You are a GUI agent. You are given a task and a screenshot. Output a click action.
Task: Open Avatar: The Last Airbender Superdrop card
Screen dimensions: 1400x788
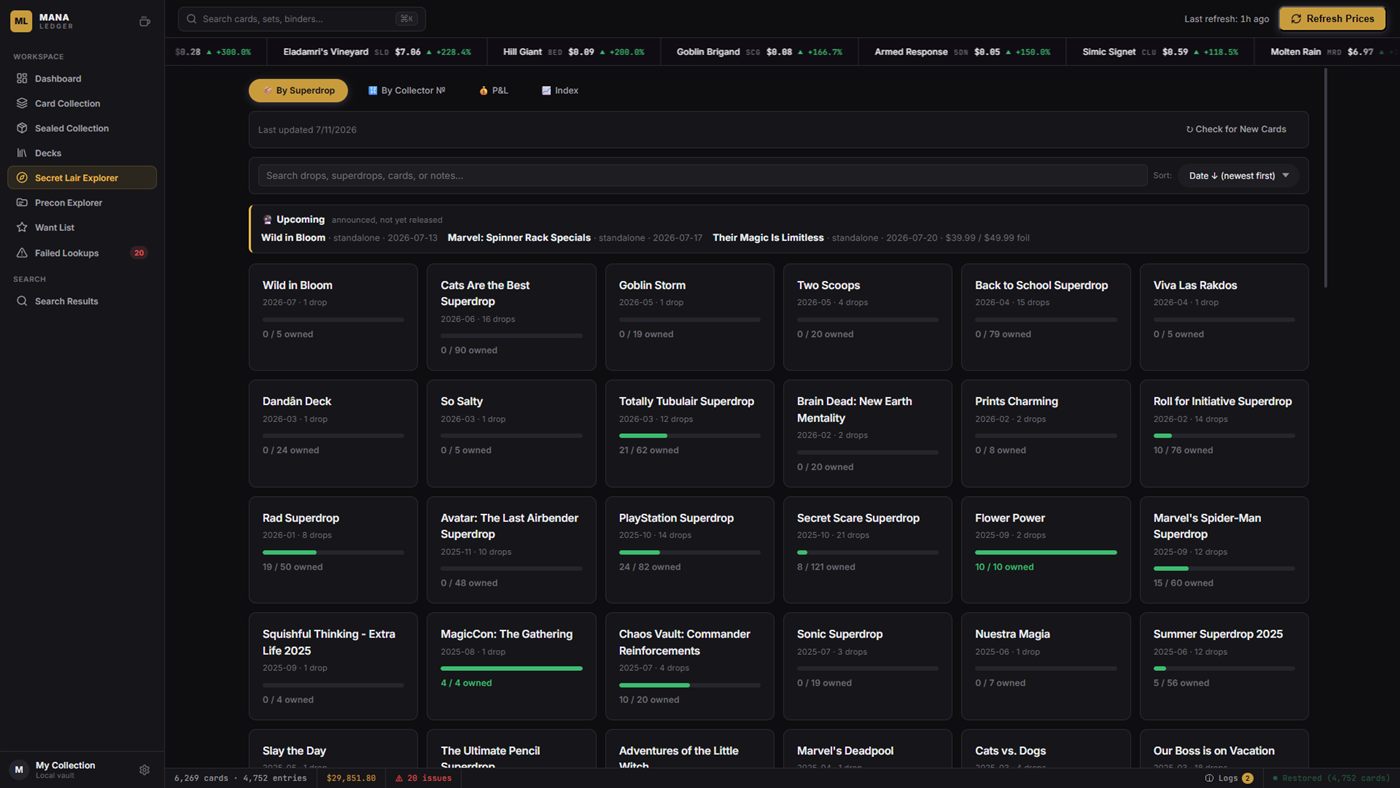point(511,550)
